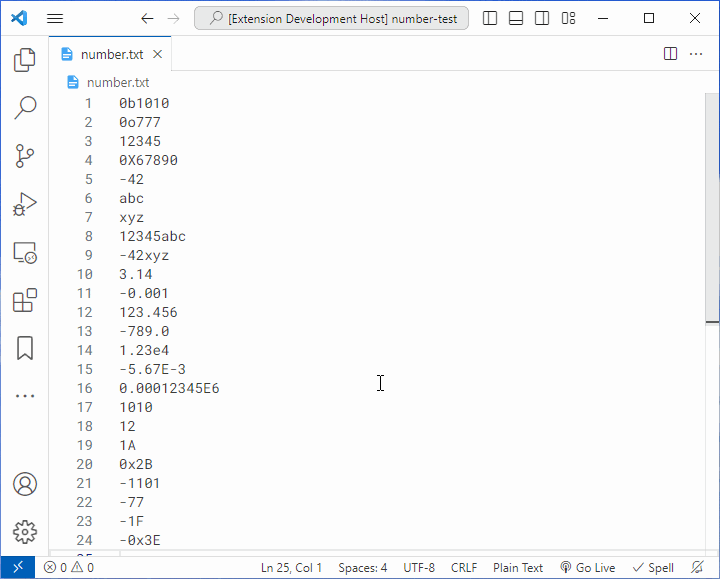
Task: Open the Source Control view
Action: 25,156
